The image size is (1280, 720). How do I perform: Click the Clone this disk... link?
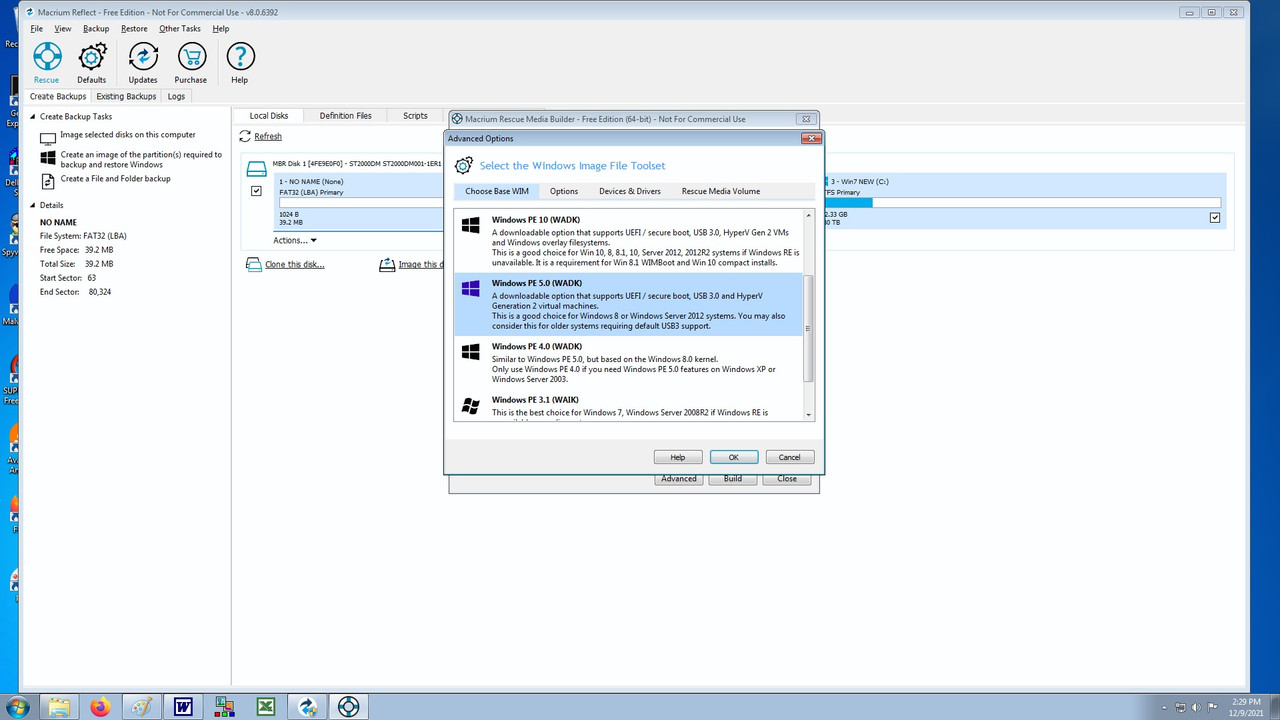point(295,265)
